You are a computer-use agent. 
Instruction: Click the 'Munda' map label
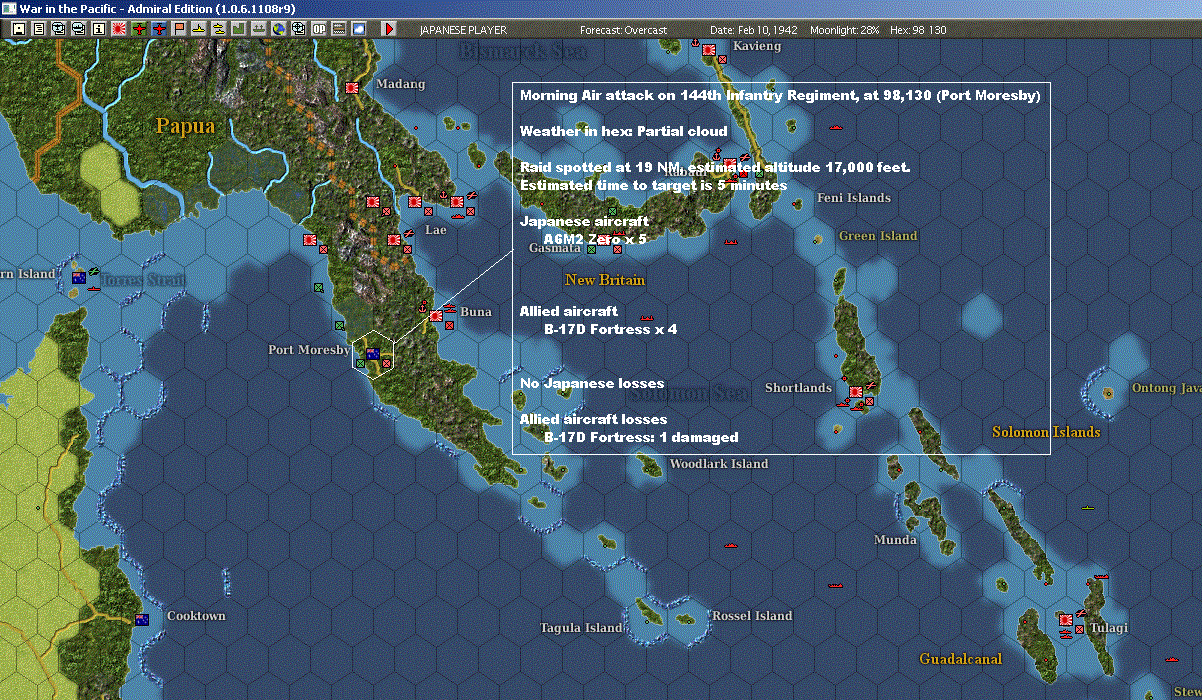click(895, 540)
